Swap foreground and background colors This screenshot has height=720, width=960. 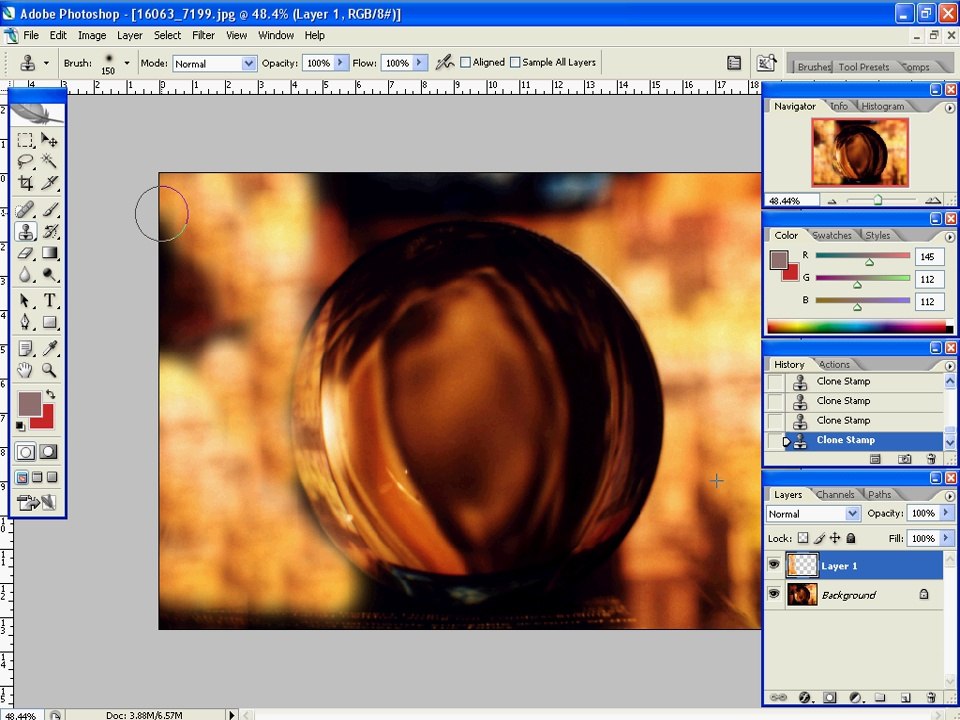pos(51,395)
